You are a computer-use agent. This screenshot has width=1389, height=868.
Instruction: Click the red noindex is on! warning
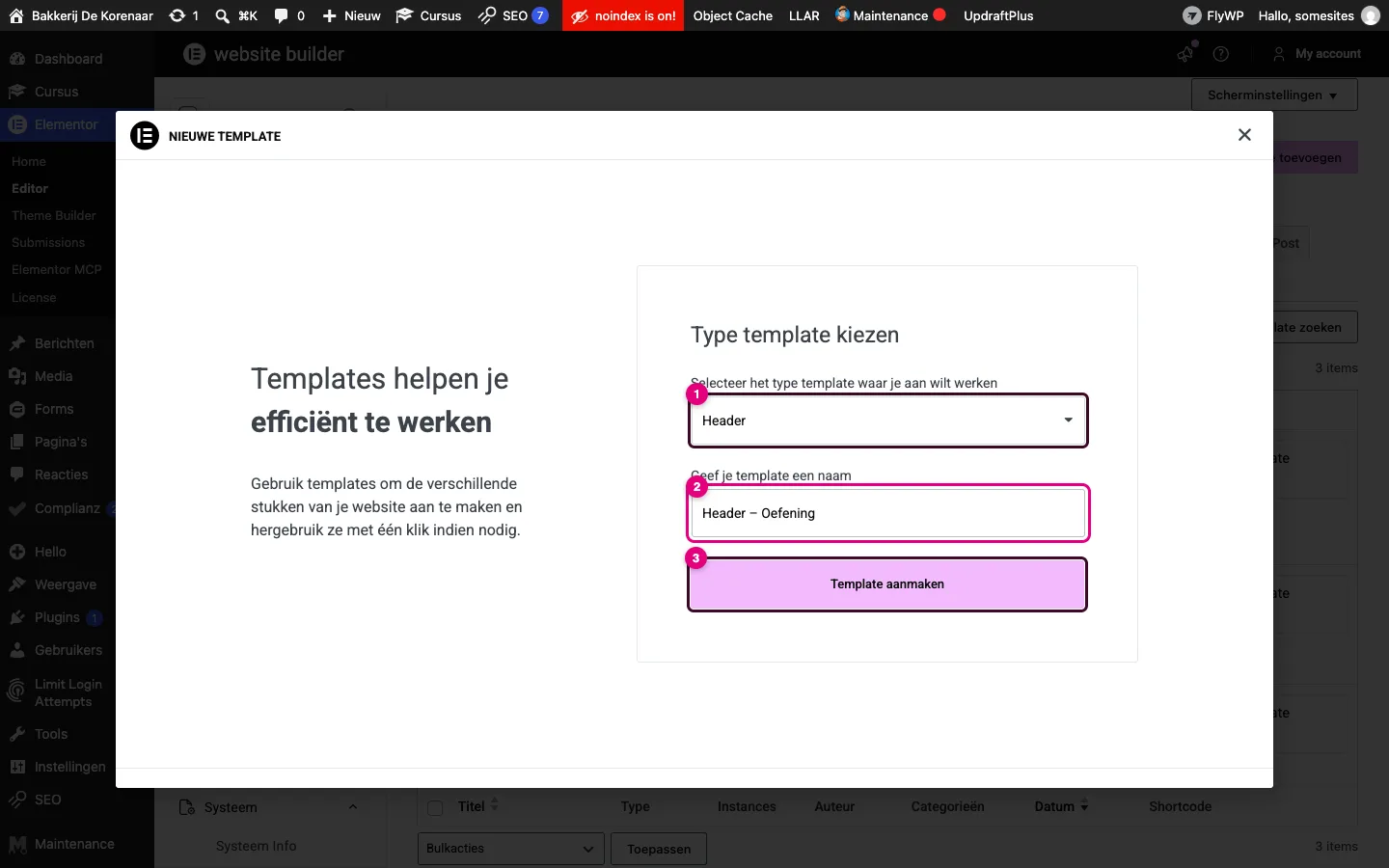(623, 15)
